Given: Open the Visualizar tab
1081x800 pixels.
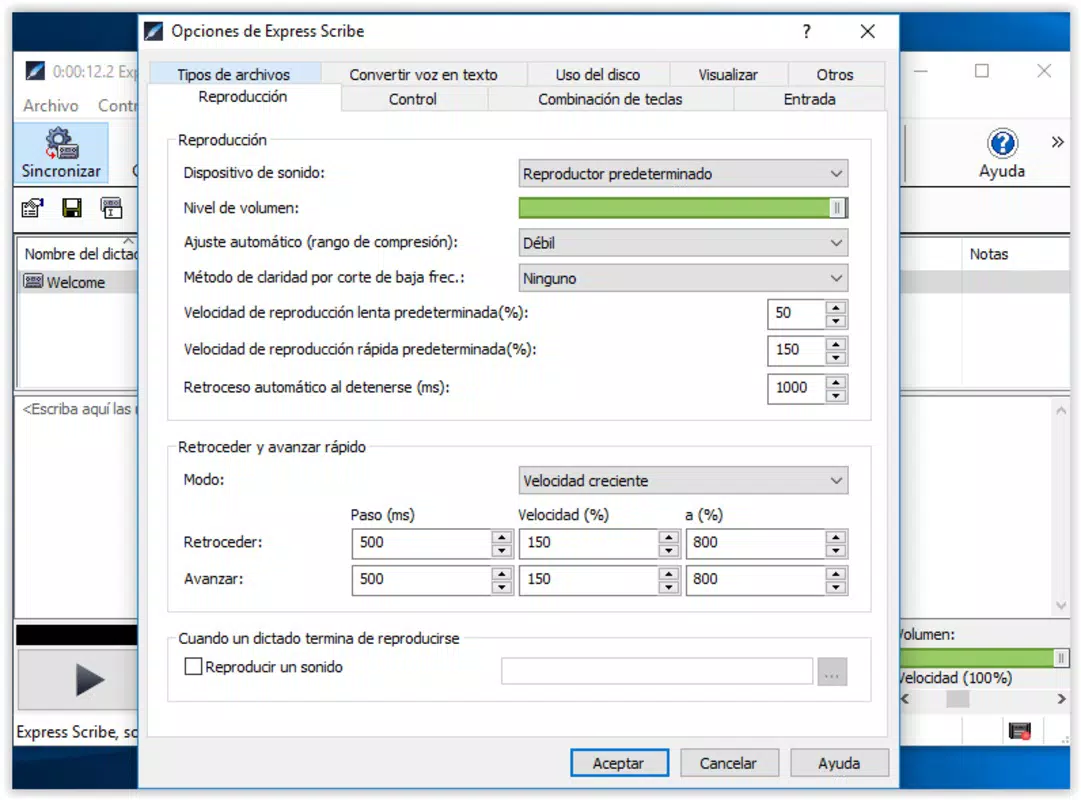Looking at the screenshot, I should (728, 74).
